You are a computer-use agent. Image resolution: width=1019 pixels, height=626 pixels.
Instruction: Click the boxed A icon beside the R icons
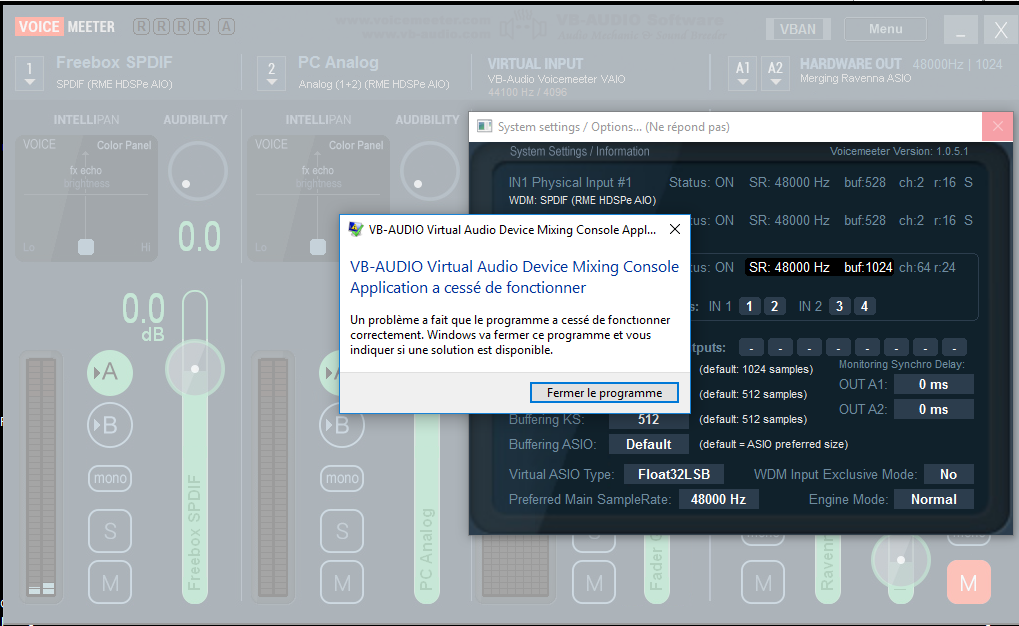click(x=226, y=27)
